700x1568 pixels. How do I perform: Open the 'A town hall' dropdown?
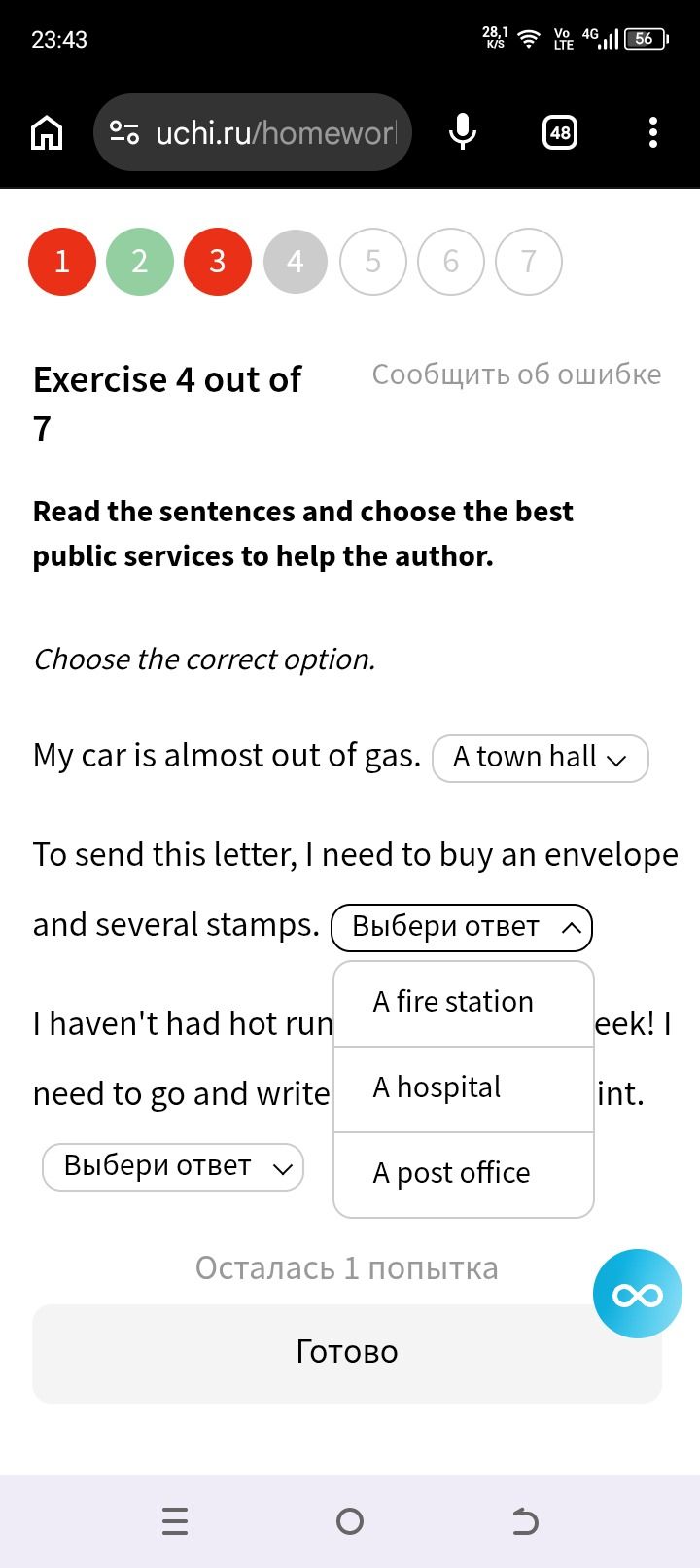point(541,758)
